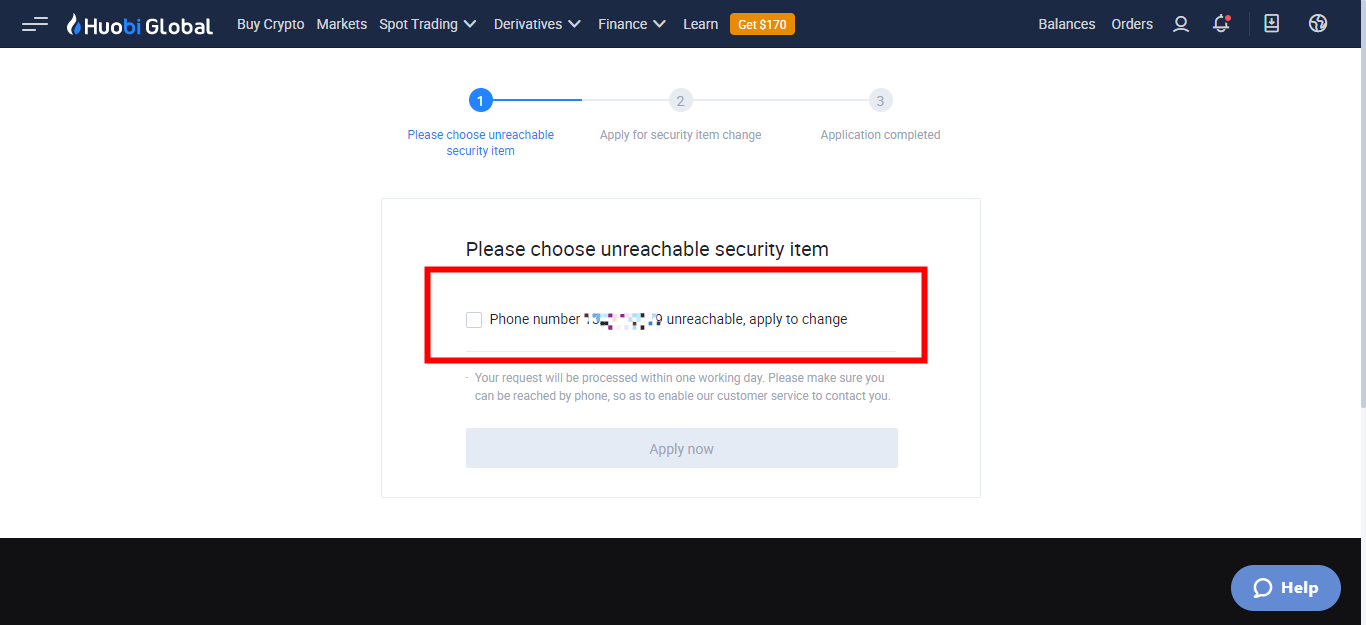Viewport: 1366px width, 625px height.
Task: Click the page vertical scrollbar
Action: pyautogui.click(x=1361, y=230)
